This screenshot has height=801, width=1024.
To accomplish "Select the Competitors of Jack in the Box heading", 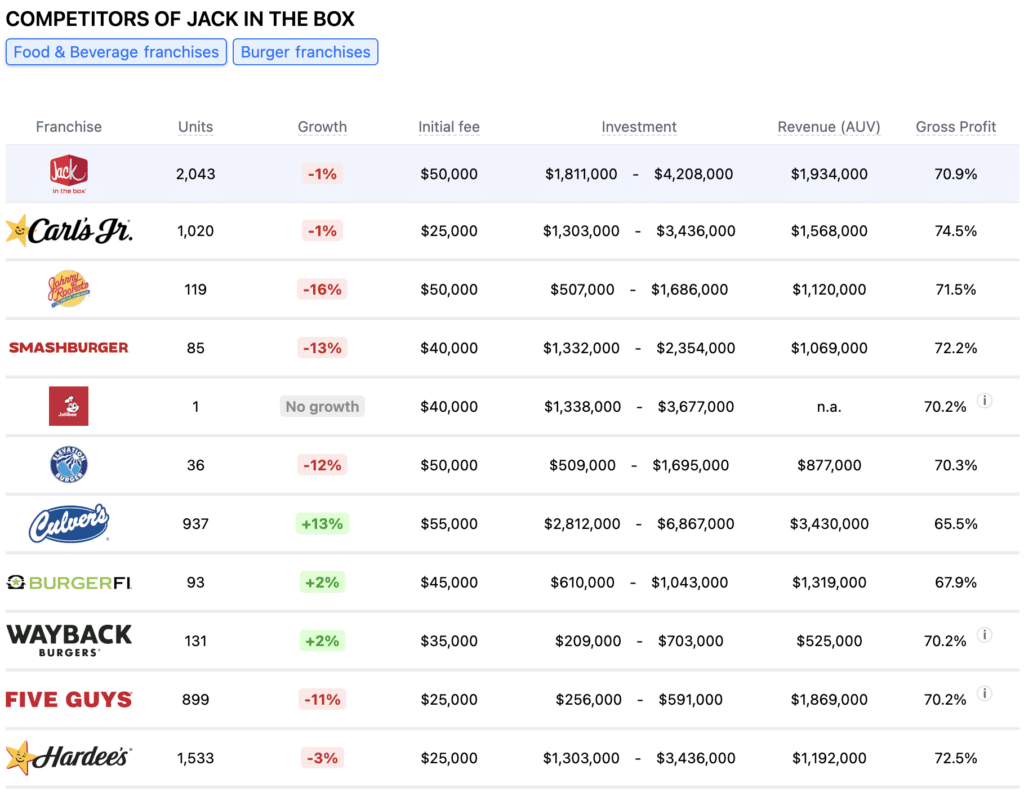I will [x=180, y=19].
